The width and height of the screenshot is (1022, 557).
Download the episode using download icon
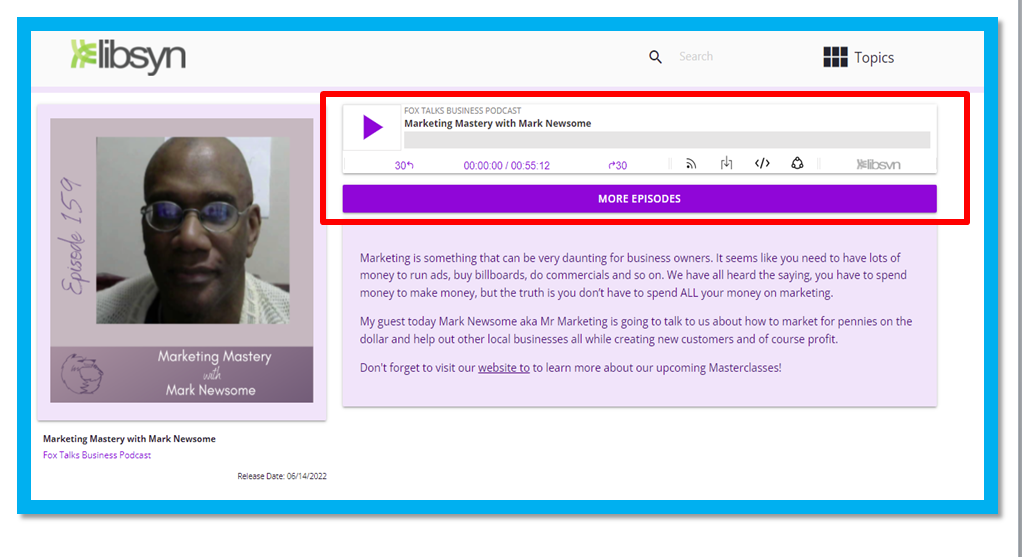727,164
